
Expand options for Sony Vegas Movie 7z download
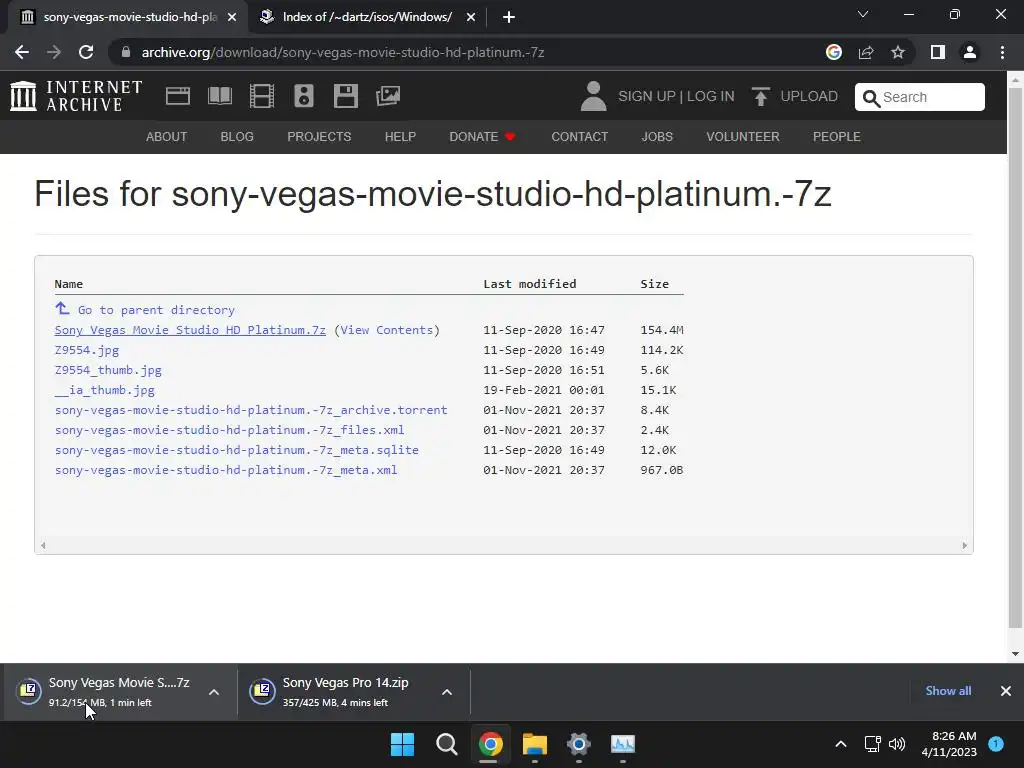coord(214,692)
